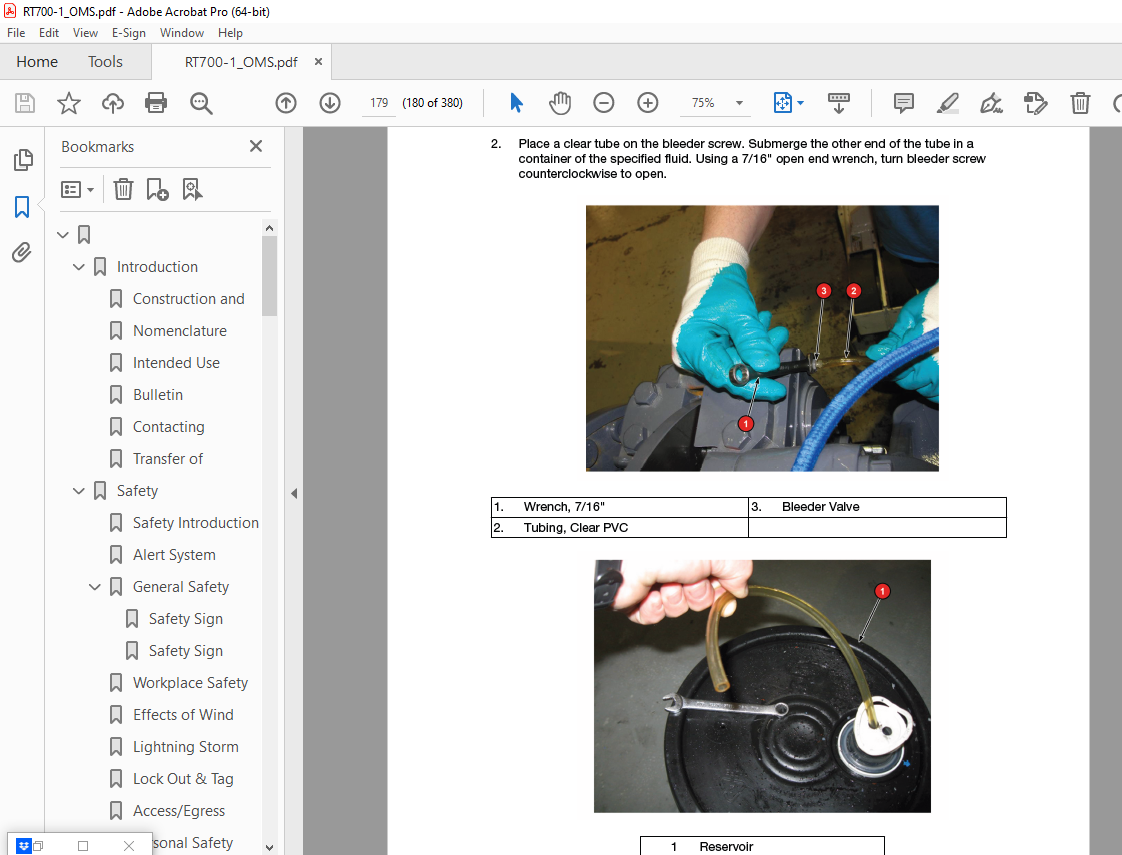Add a new bookmark icon
This screenshot has height=855, width=1122.
157,190
